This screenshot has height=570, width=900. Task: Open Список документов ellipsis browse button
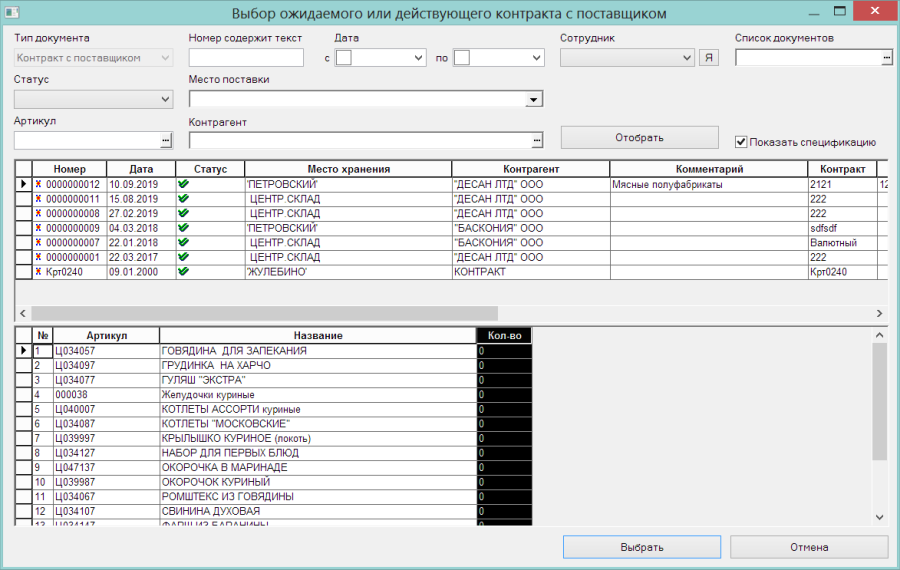click(887, 57)
